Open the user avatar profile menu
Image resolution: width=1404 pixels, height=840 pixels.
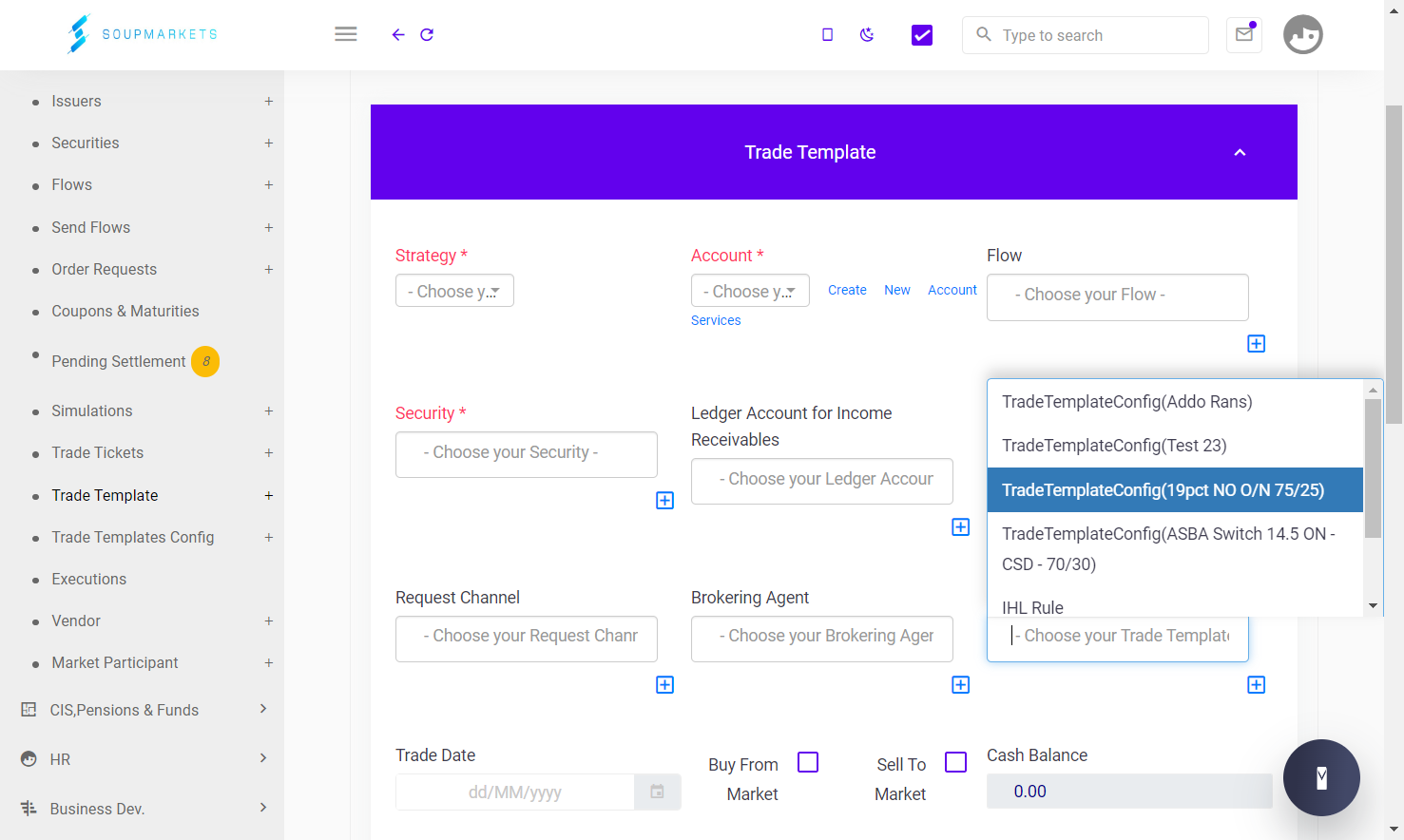1303,34
